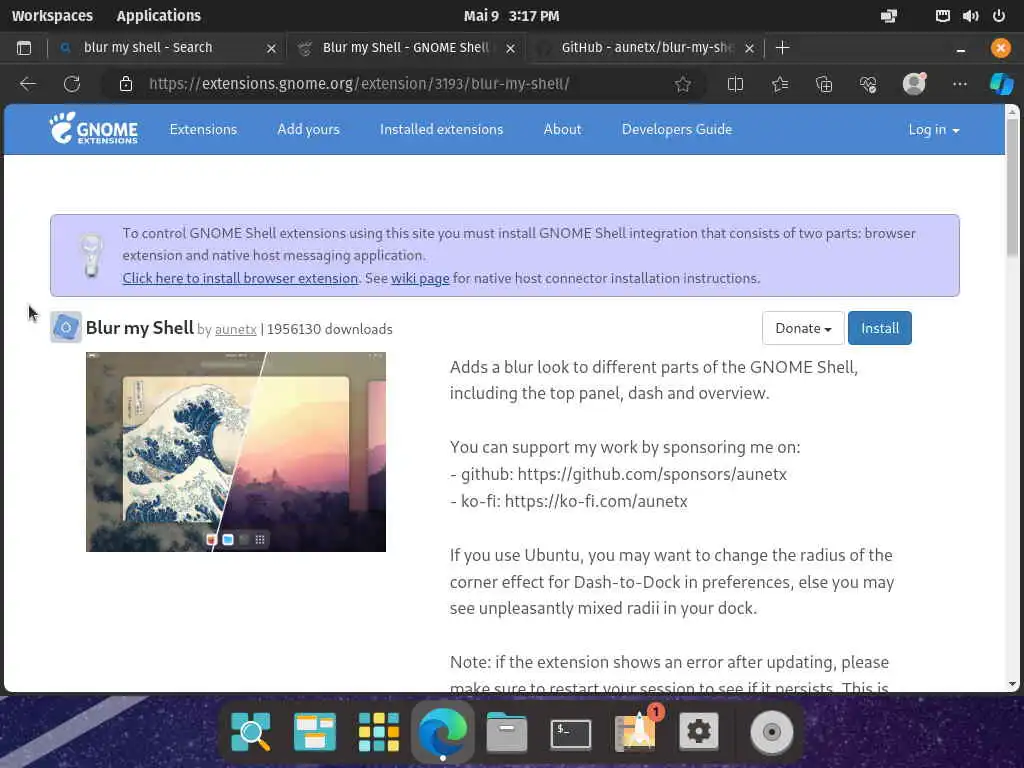
Task: Open the Blur my Shell screenshot thumbnail
Action: [236, 452]
